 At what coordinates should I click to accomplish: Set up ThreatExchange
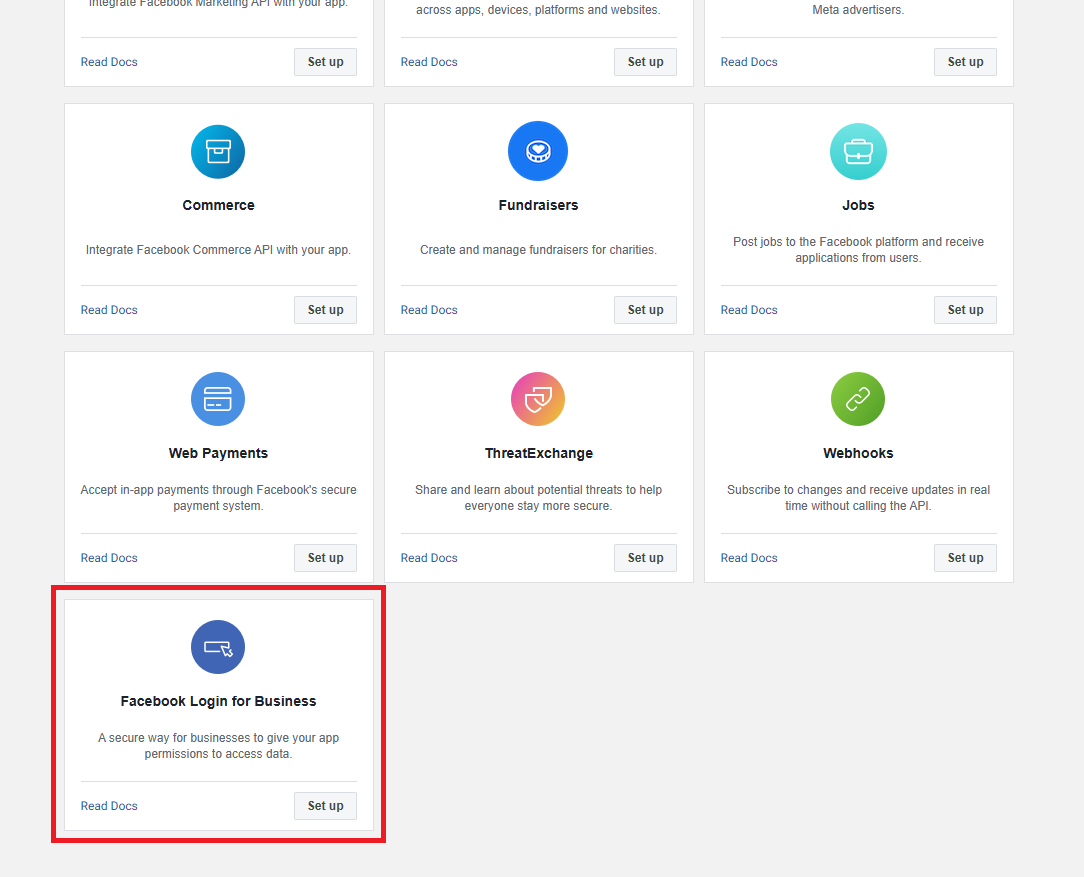click(646, 558)
